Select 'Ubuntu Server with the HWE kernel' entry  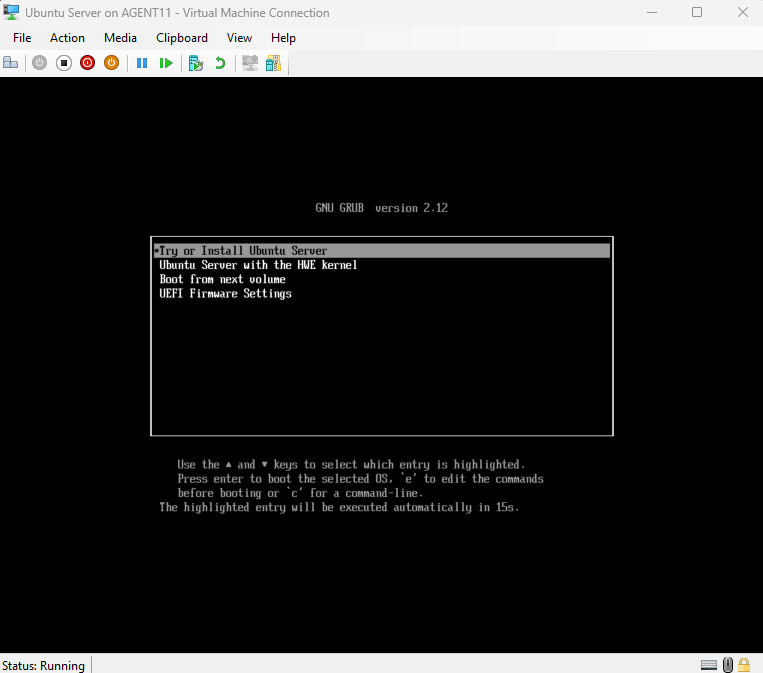(x=258, y=265)
